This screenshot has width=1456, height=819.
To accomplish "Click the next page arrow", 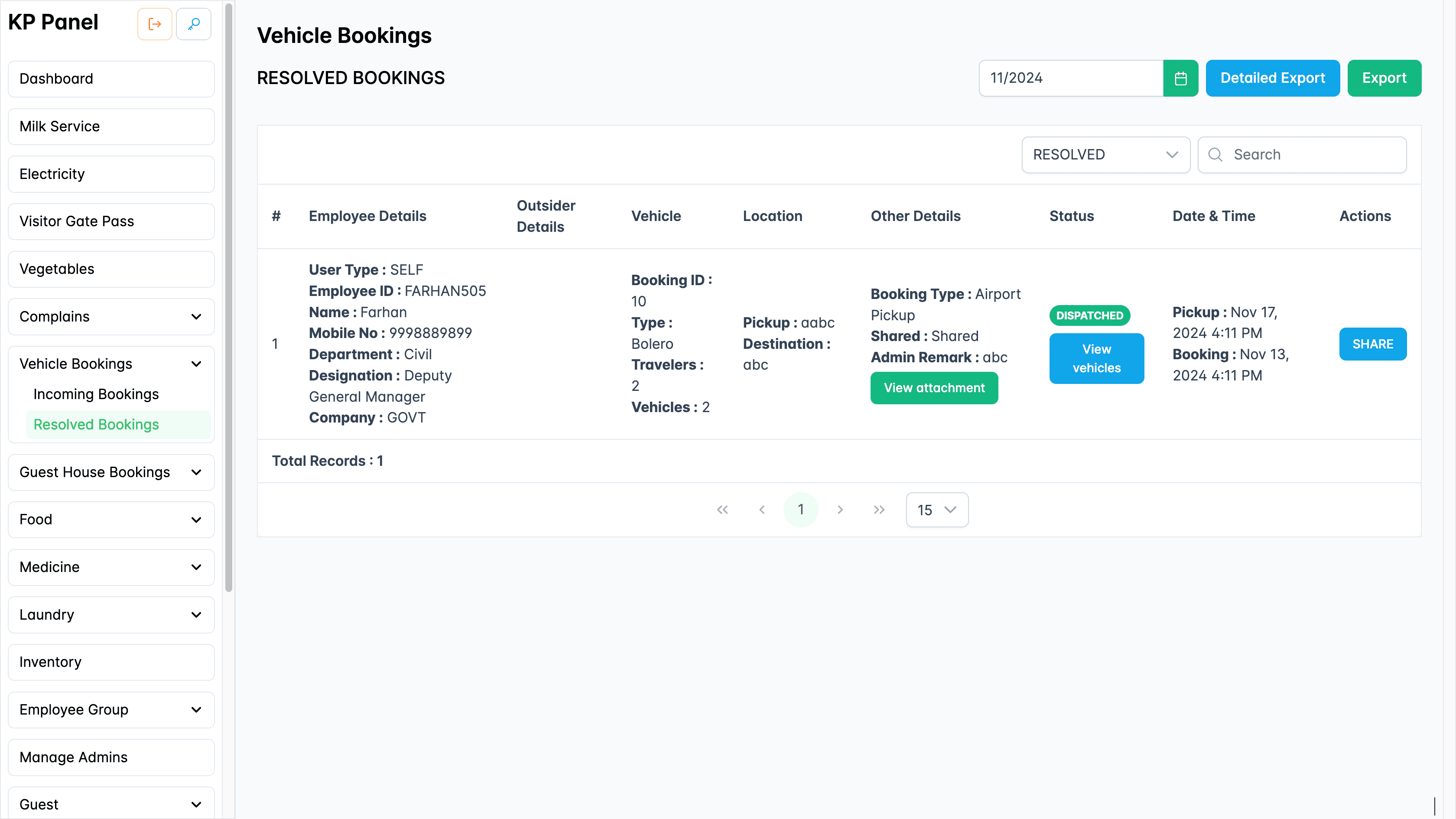I will click(841, 509).
